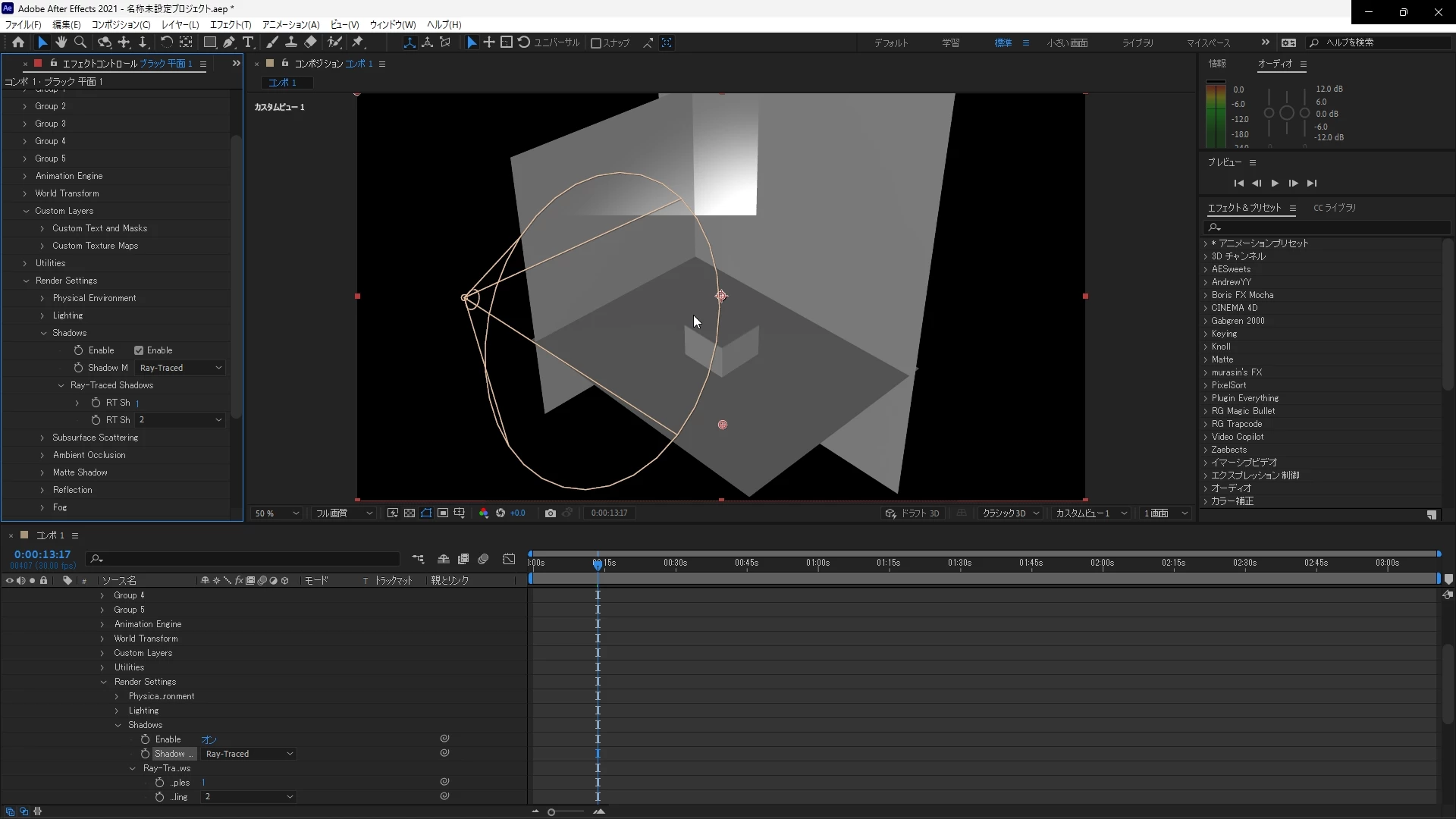Click the current timecode 0:00:13:17
Viewport: 1456px width, 819px height.
[42, 554]
